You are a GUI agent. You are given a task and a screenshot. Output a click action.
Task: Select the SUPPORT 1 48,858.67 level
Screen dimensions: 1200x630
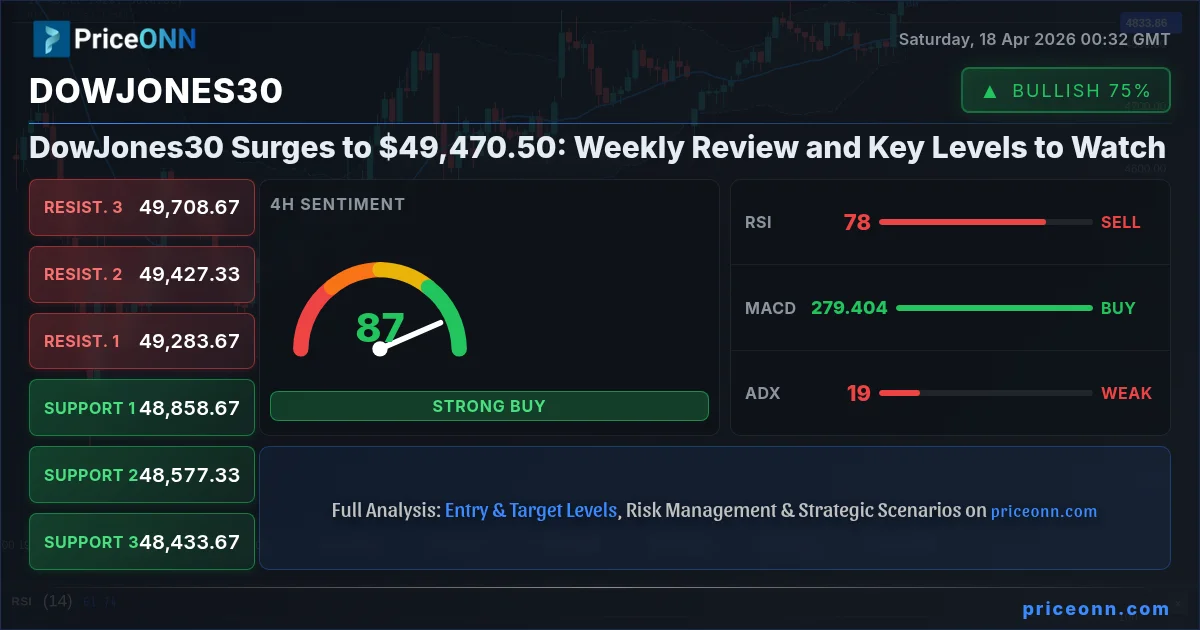[x=142, y=408]
